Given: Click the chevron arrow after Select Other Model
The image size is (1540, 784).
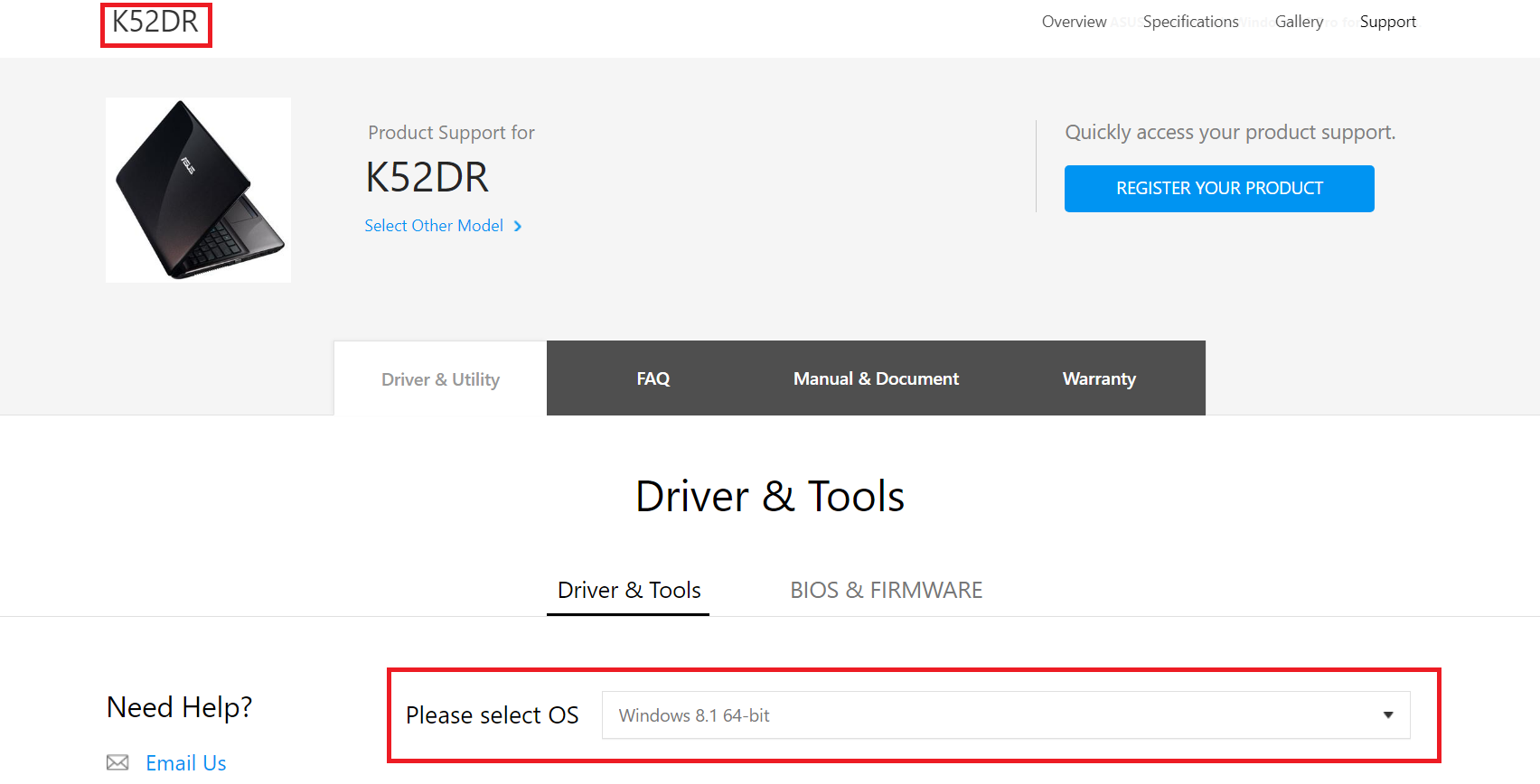Looking at the screenshot, I should click(518, 226).
